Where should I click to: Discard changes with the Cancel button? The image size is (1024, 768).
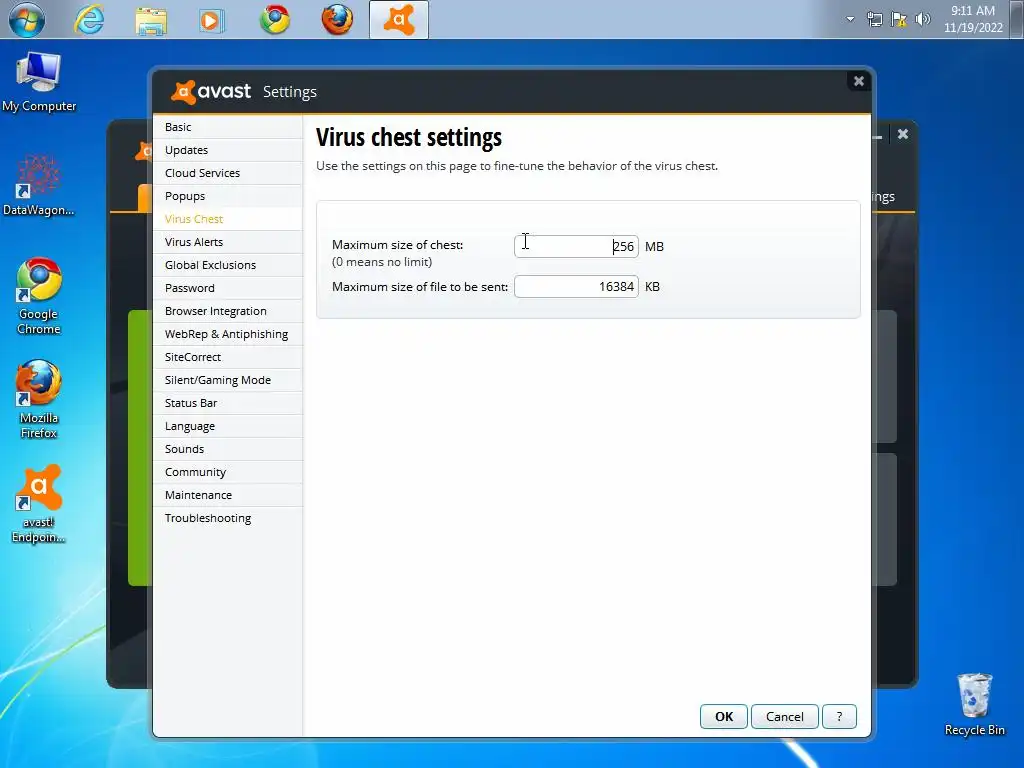coord(784,716)
